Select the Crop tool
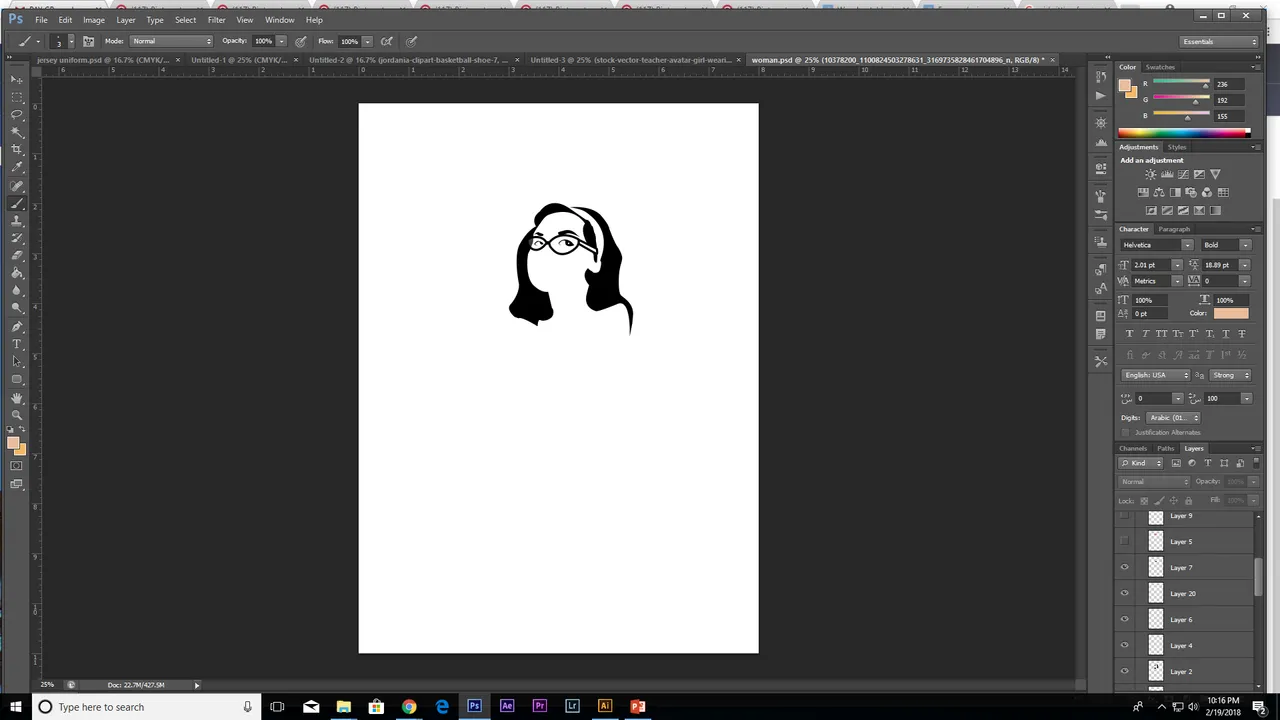Image resolution: width=1280 pixels, height=720 pixels. point(17,150)
